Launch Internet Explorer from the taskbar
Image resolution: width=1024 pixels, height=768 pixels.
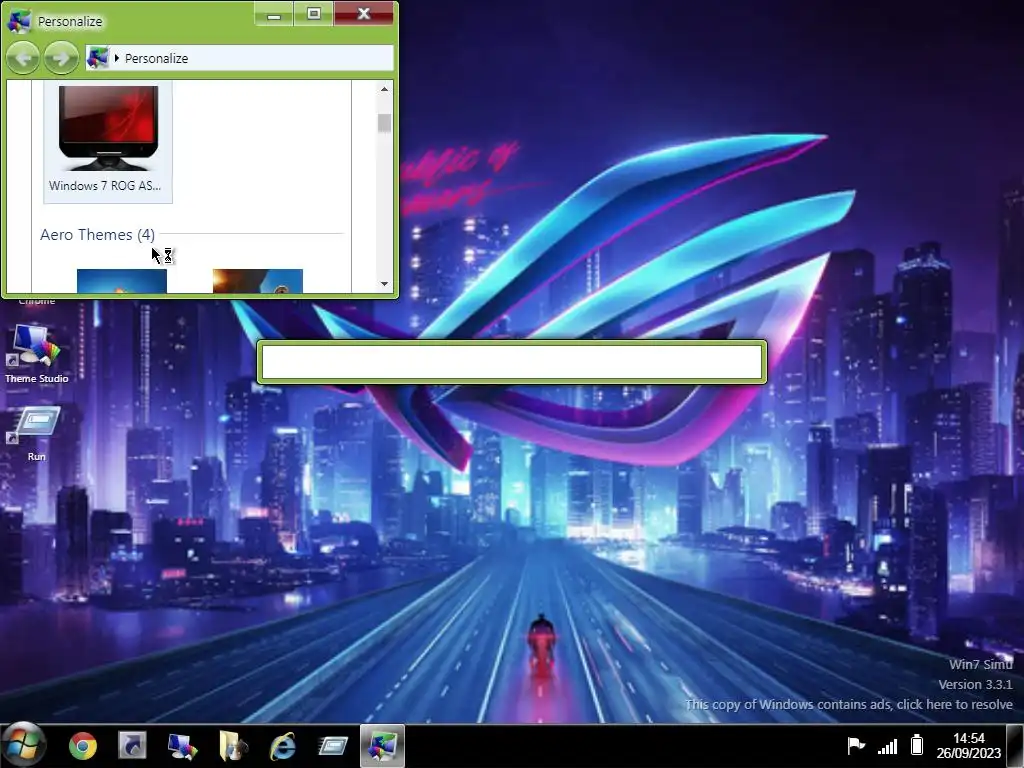click(283, 746)
